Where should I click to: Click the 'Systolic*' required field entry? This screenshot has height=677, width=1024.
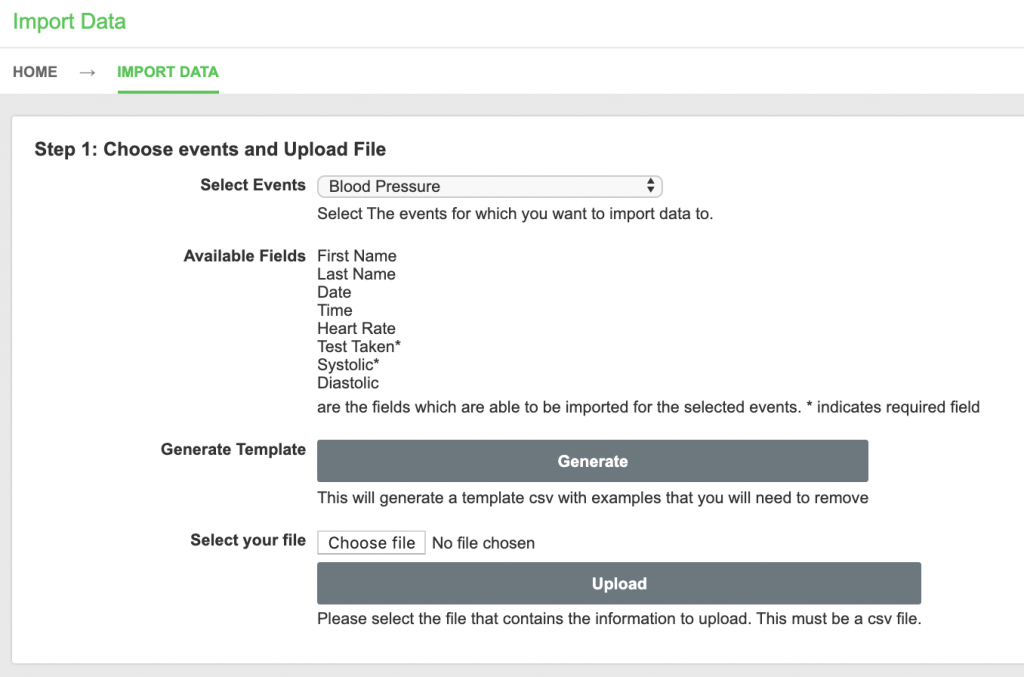pos(348,365)
